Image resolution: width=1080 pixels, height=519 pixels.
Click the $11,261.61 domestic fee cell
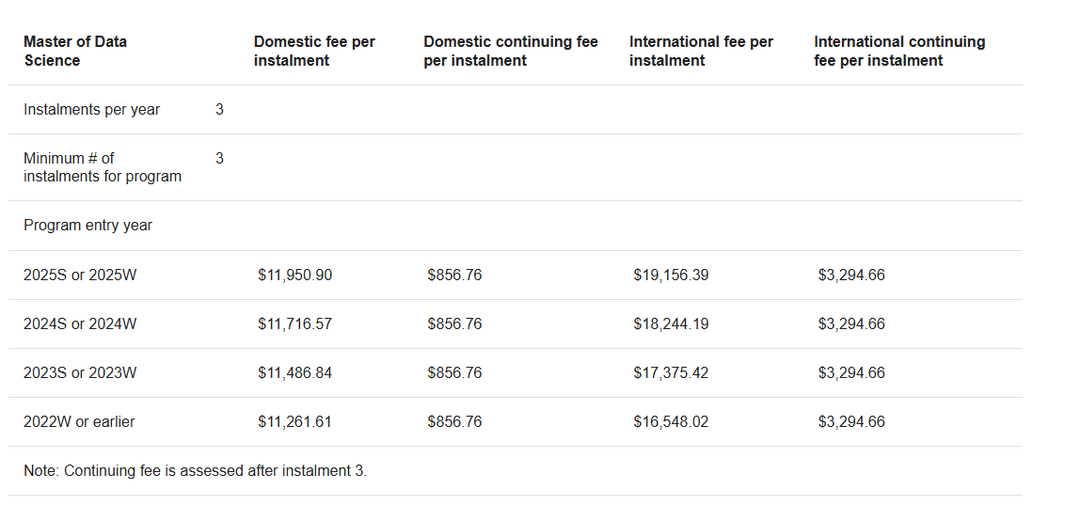(295, 422)
